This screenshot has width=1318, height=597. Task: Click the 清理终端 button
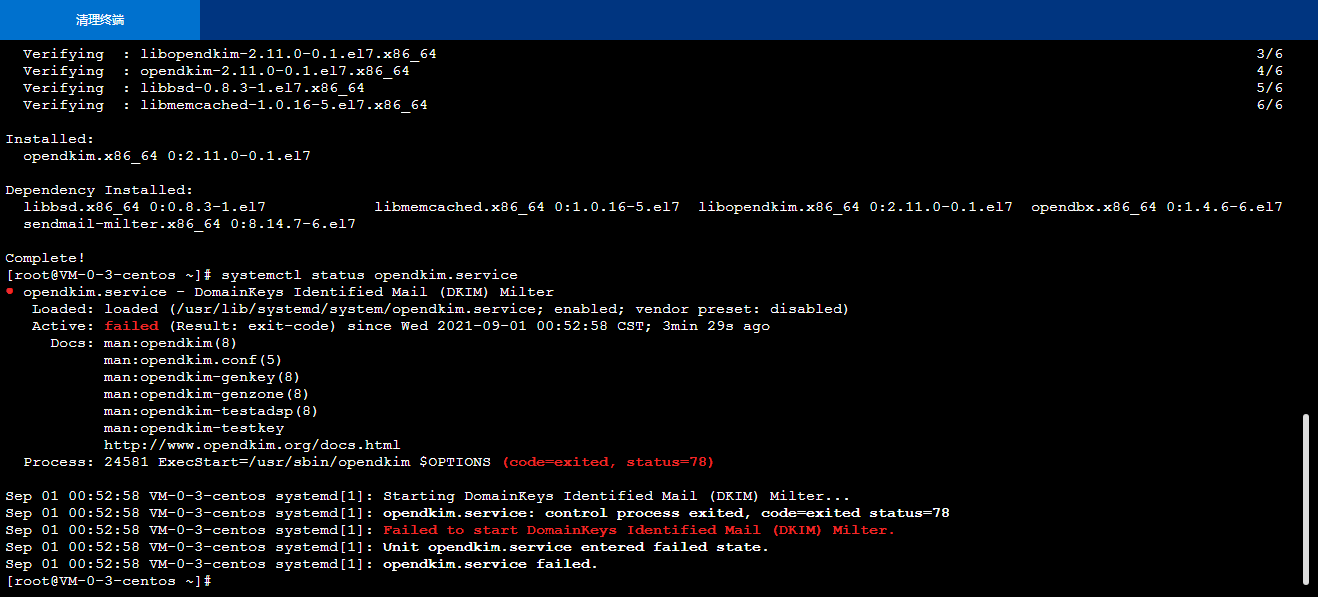100,20
